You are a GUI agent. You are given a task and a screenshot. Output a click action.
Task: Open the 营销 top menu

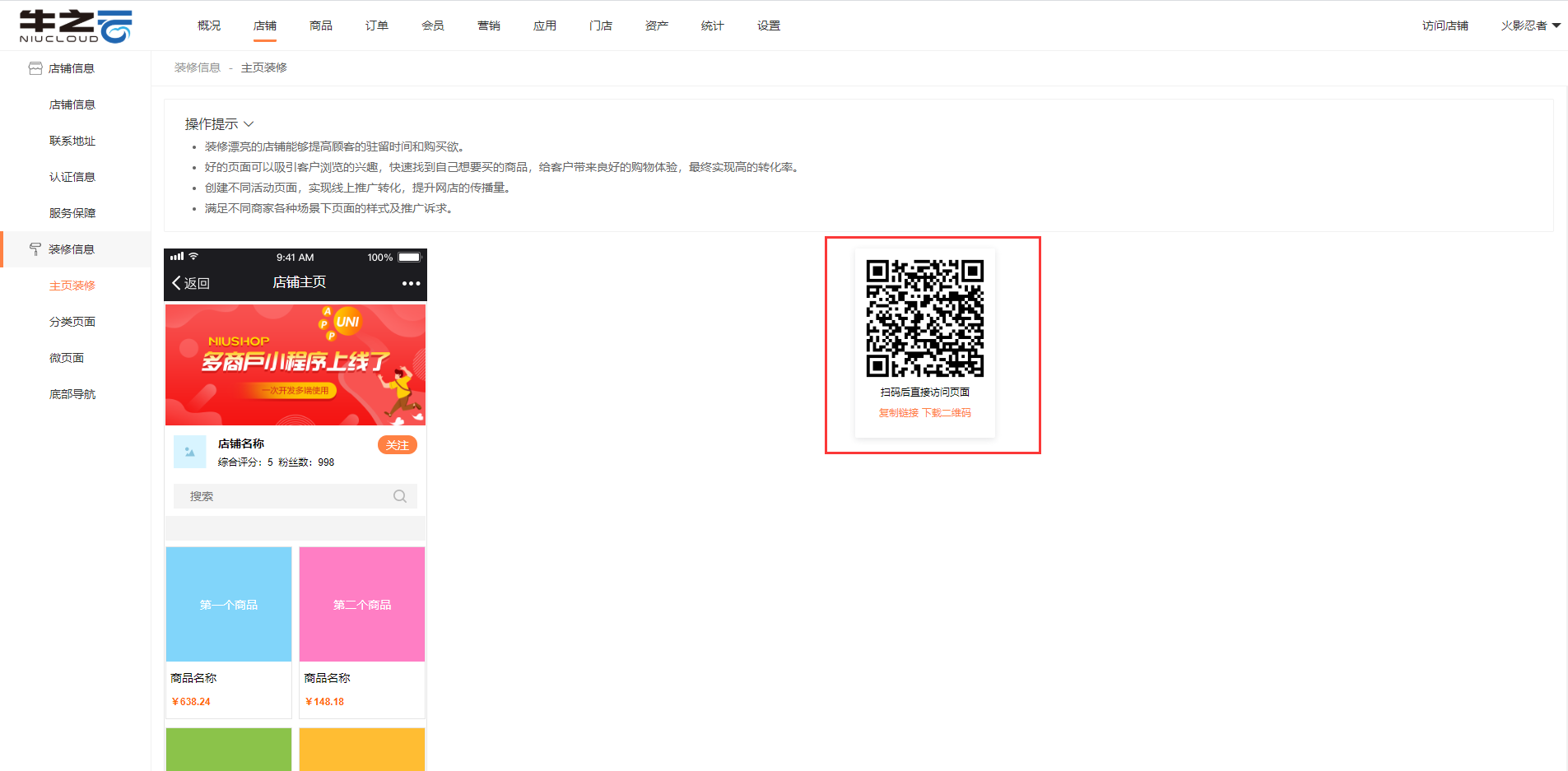pyautogui.click(x=489, y=26)
